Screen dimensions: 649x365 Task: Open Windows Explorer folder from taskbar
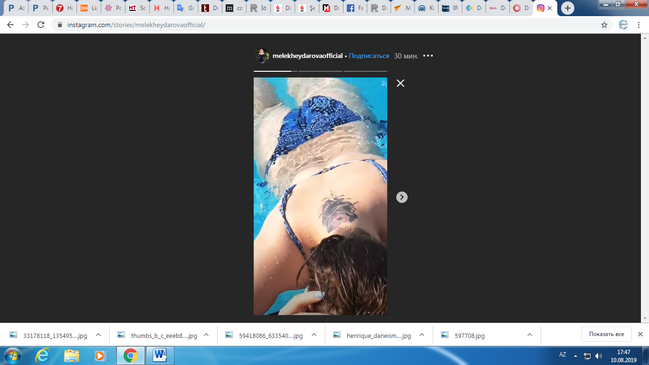point(71,356)
